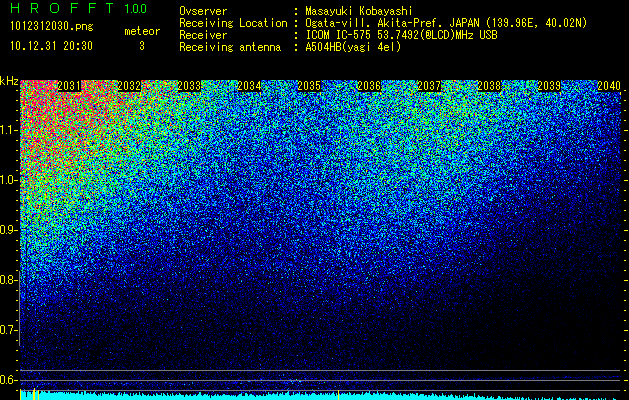Click the 2037 time marker label
The width and height of the screenshot is (629, 400).
(x=429, y=86)
